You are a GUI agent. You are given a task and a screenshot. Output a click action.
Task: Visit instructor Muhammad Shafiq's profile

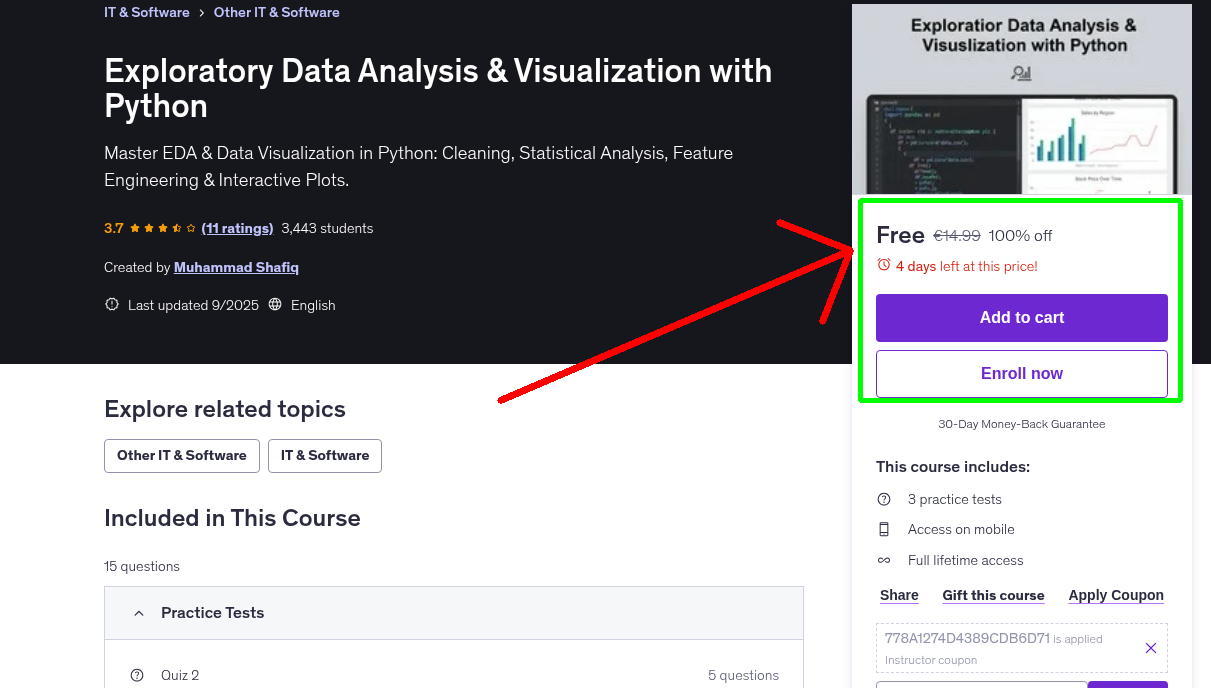pyautogui.click(x=236, y=267)
